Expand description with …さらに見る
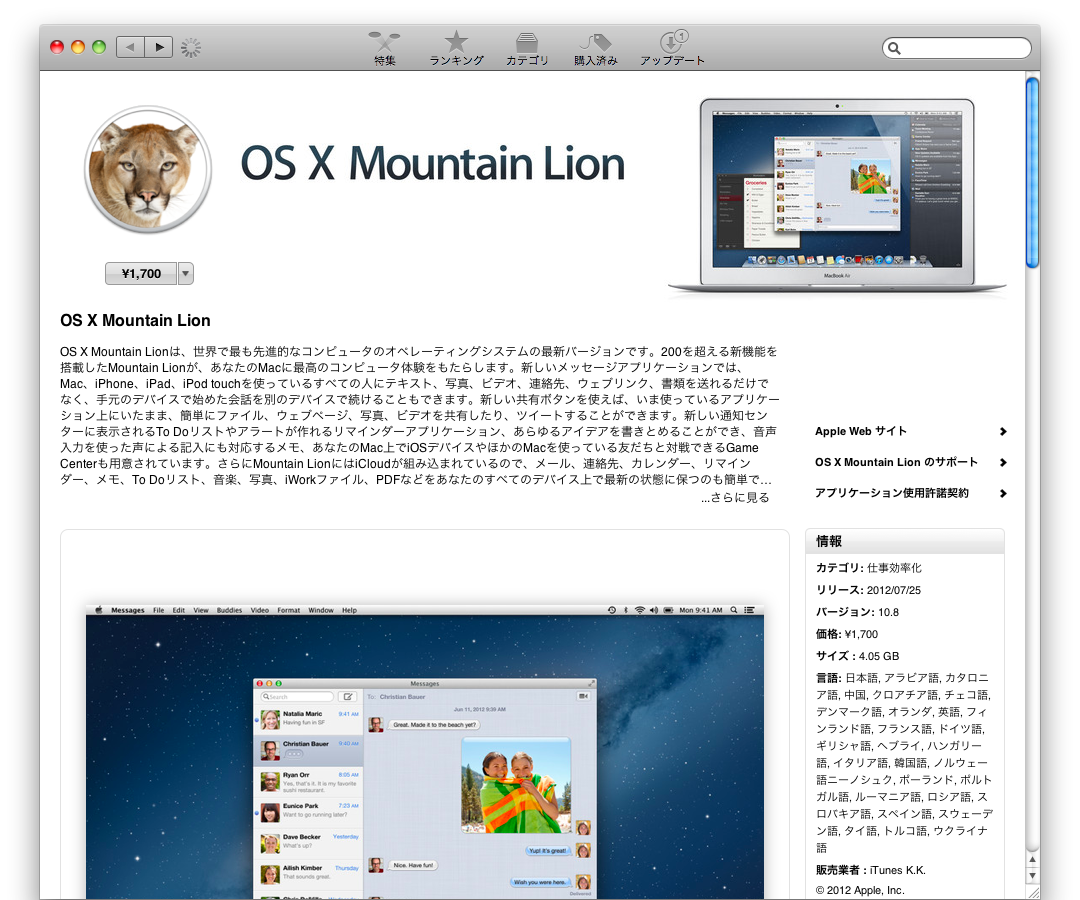Screen dimensions: 1080x900 click(x=735, y=497)
